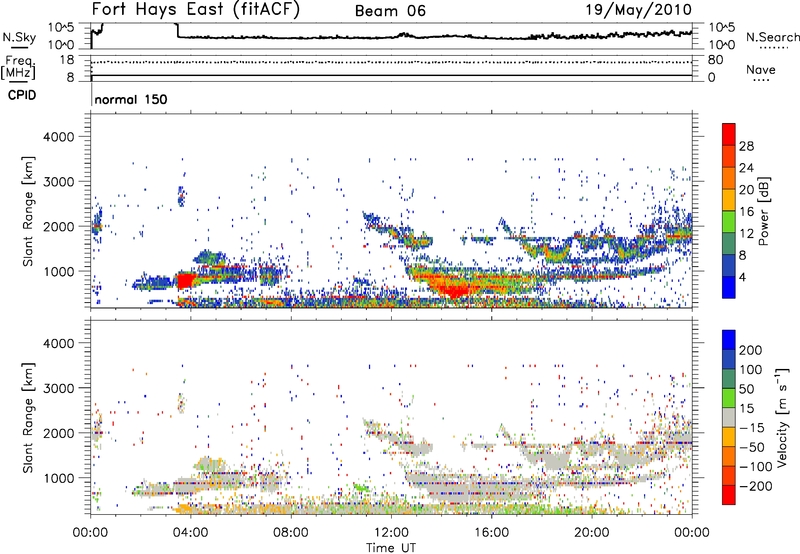This screenshot has width=800, height=554.
Task: Select the 16 label on Power colorbar
Action: [x=746, y=212]
